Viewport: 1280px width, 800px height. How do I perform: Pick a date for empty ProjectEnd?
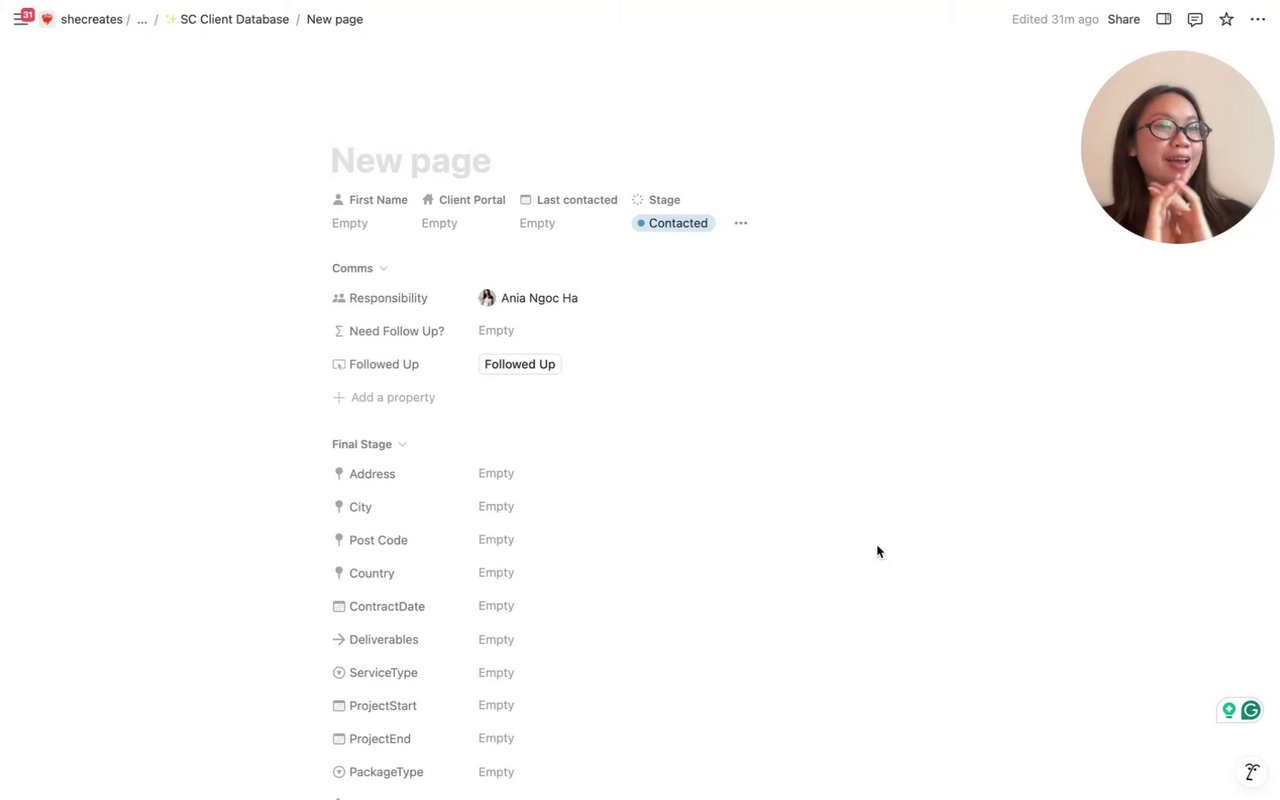[x=496, y=738]
